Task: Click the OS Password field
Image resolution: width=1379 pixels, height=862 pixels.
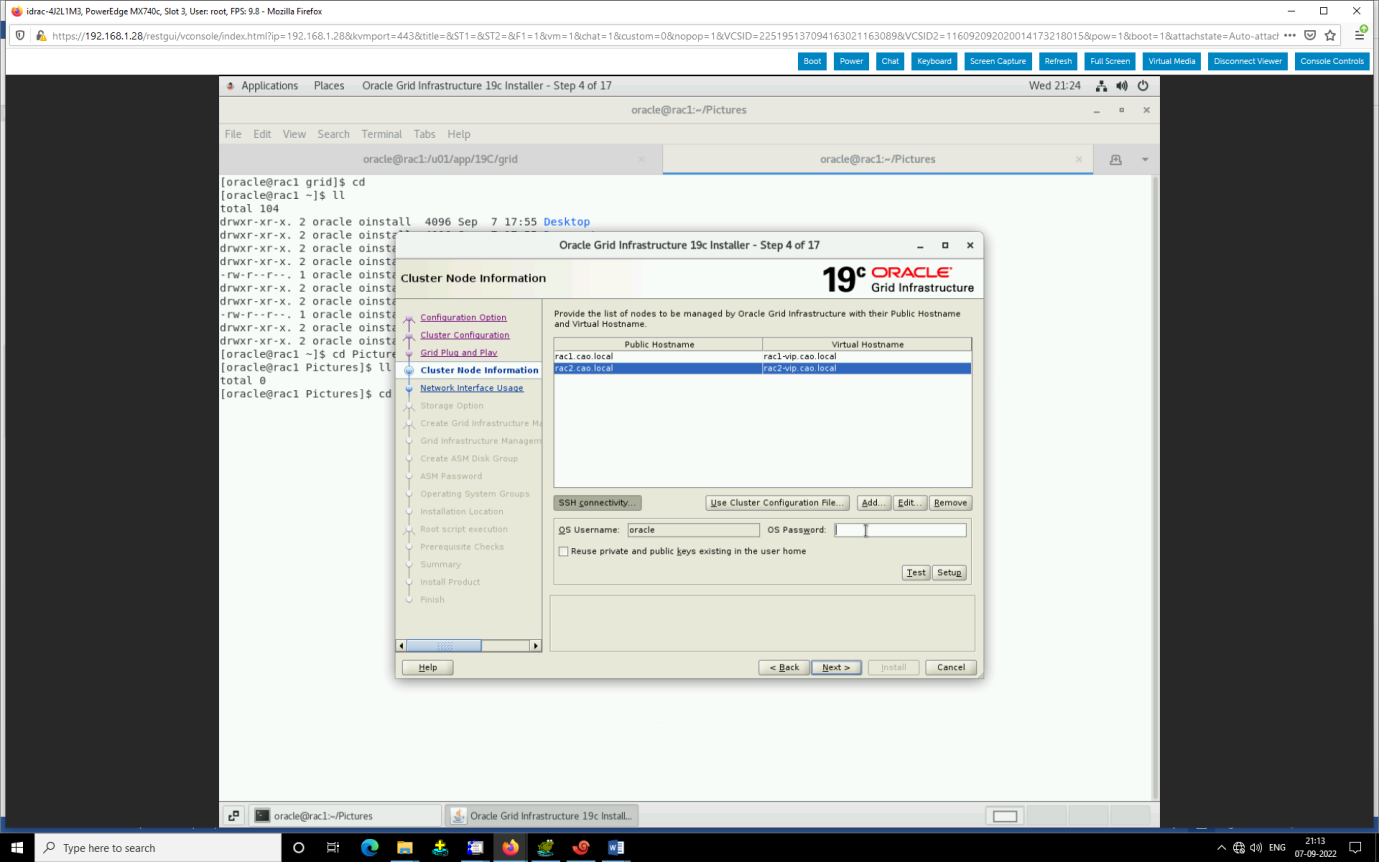Action: pos(901,530)
